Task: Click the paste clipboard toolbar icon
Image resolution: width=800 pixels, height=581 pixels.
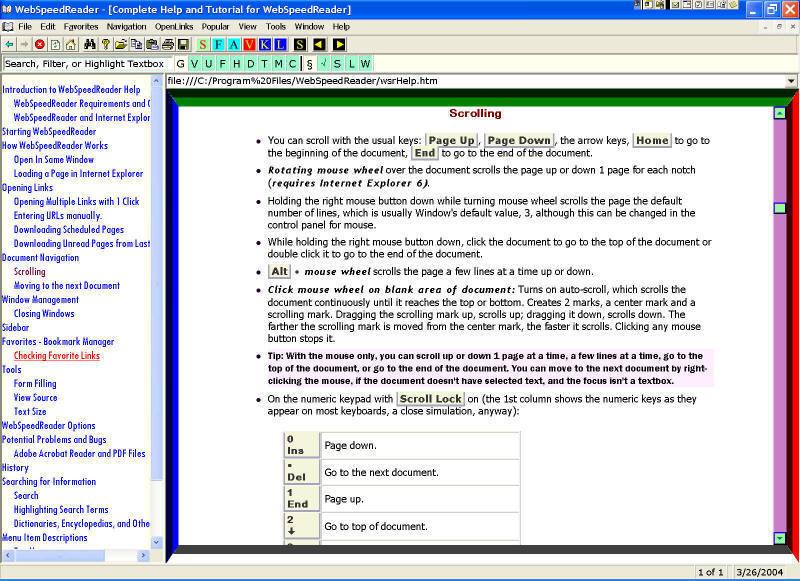Action: tap(152, 45)
